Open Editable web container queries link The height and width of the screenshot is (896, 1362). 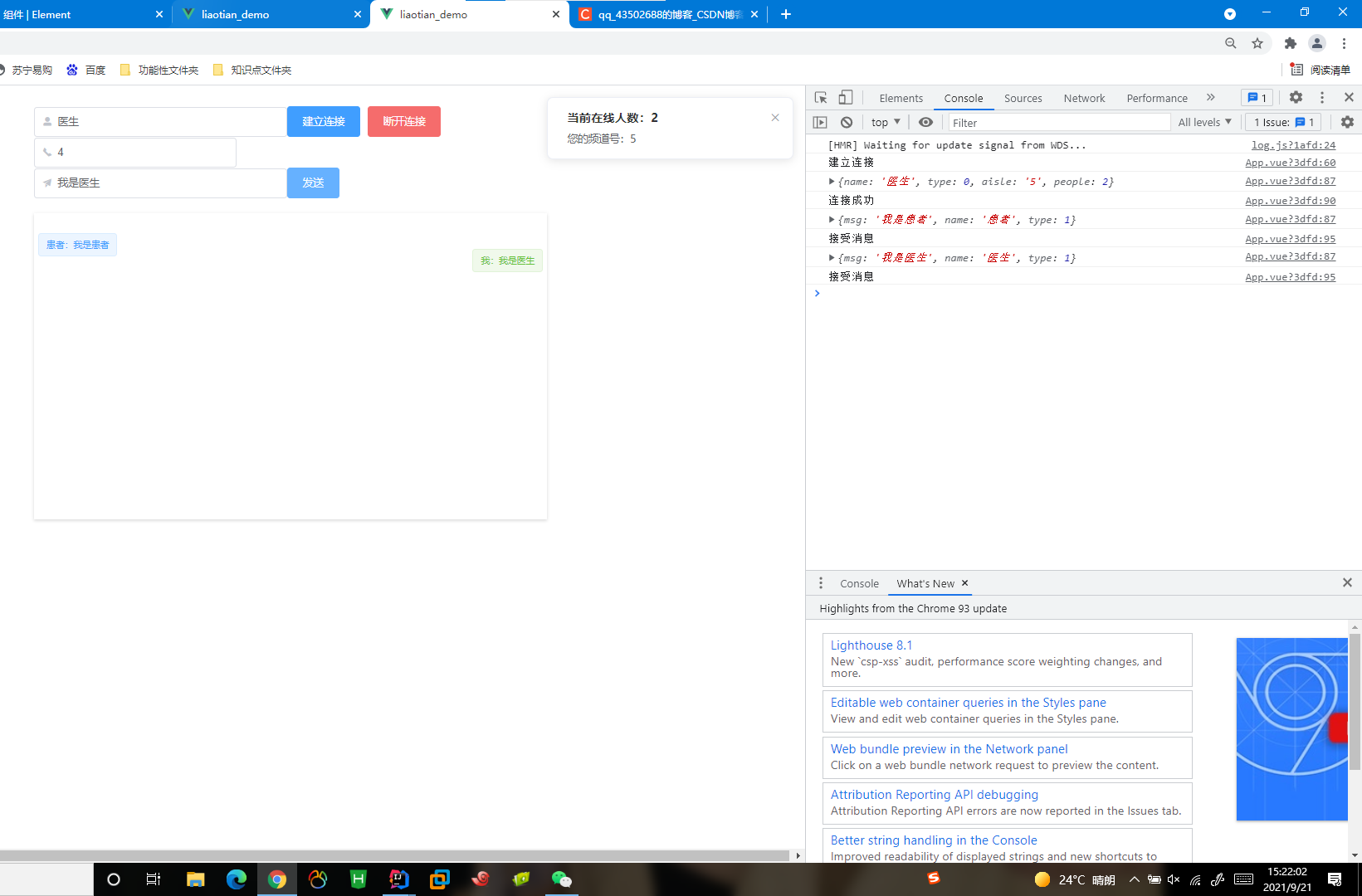[x=968, y=703]
